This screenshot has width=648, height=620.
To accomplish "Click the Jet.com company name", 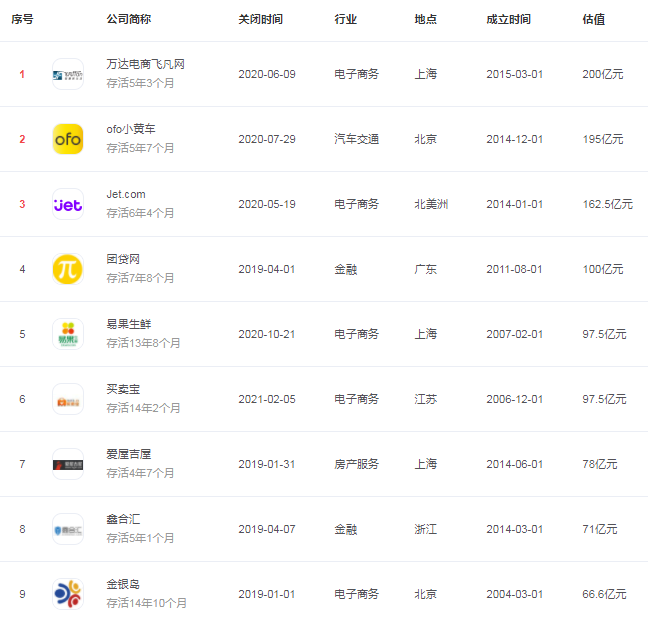I will (x=126, y=194).
